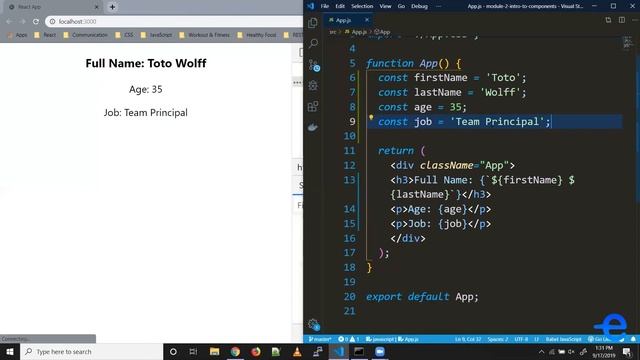
Task: Click the master branch in status bar
Action: [x=320, y=339]
